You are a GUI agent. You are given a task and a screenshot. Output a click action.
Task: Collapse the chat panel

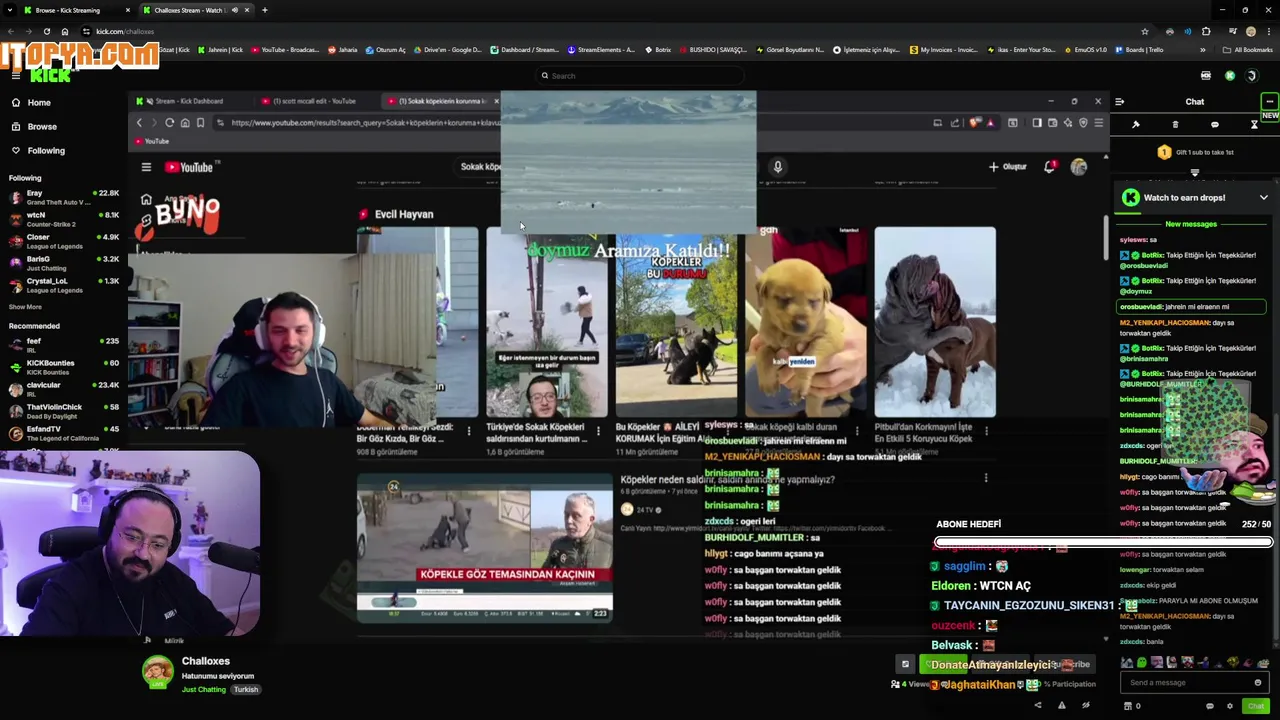1119,101
